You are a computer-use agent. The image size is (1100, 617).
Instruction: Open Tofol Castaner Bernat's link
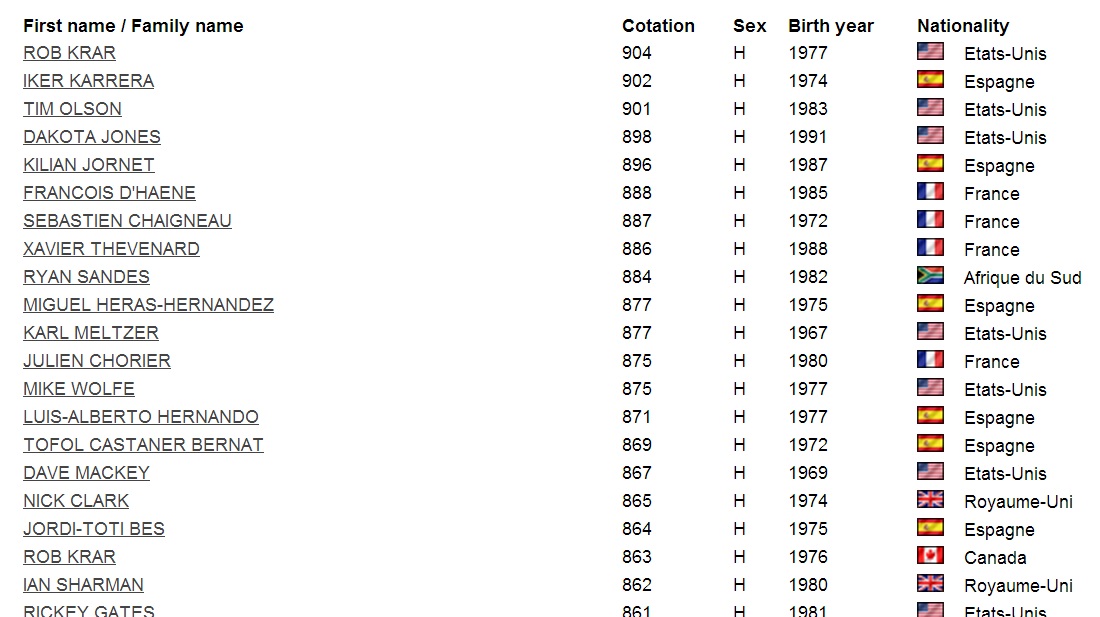click(143, 445)
